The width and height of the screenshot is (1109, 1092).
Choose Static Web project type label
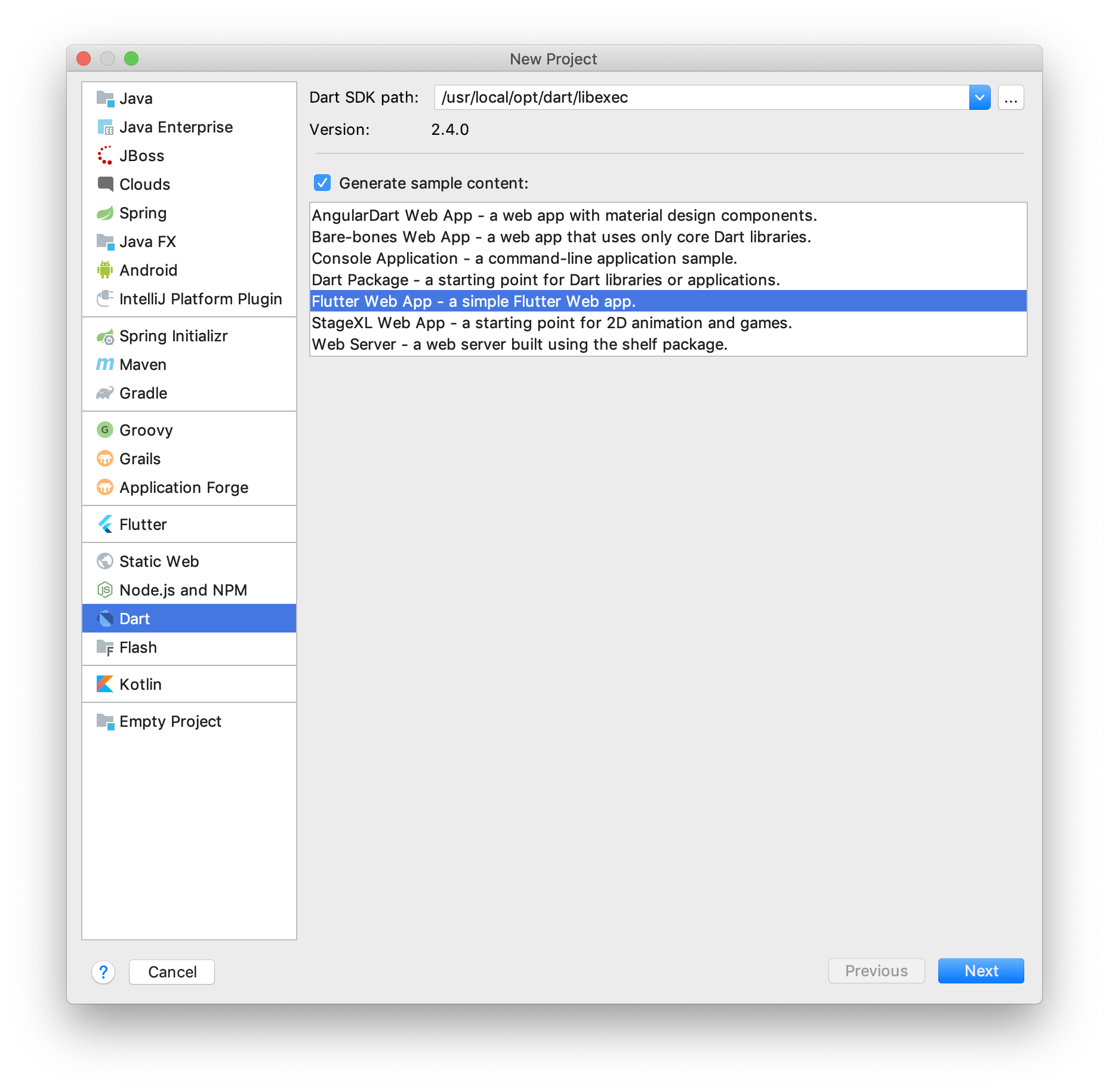tap(159, 562)
